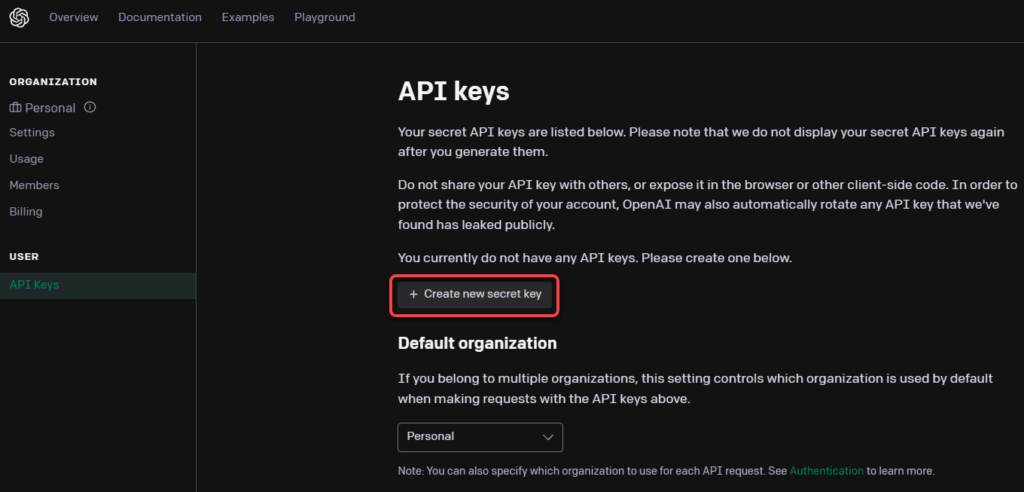Switch to the Playground

click(x=325, y=18)
